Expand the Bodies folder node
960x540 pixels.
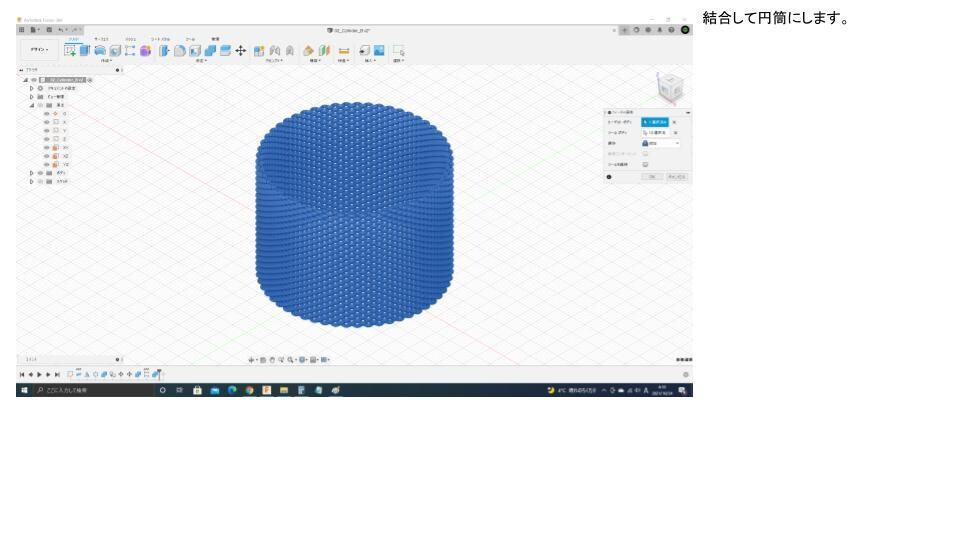click(32, 173)
